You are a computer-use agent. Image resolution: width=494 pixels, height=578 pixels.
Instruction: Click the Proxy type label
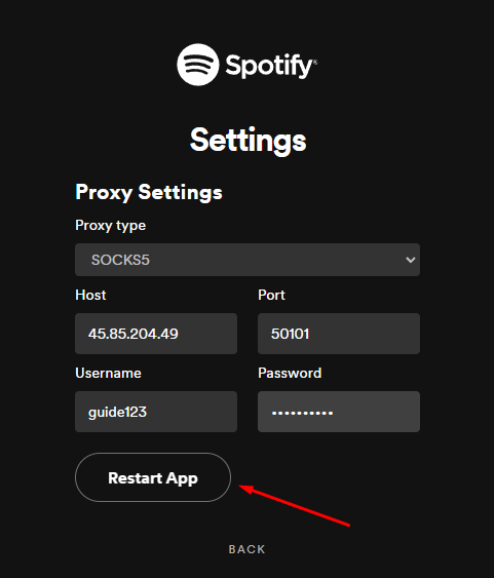pyautogui.click(x=111, y=225)
